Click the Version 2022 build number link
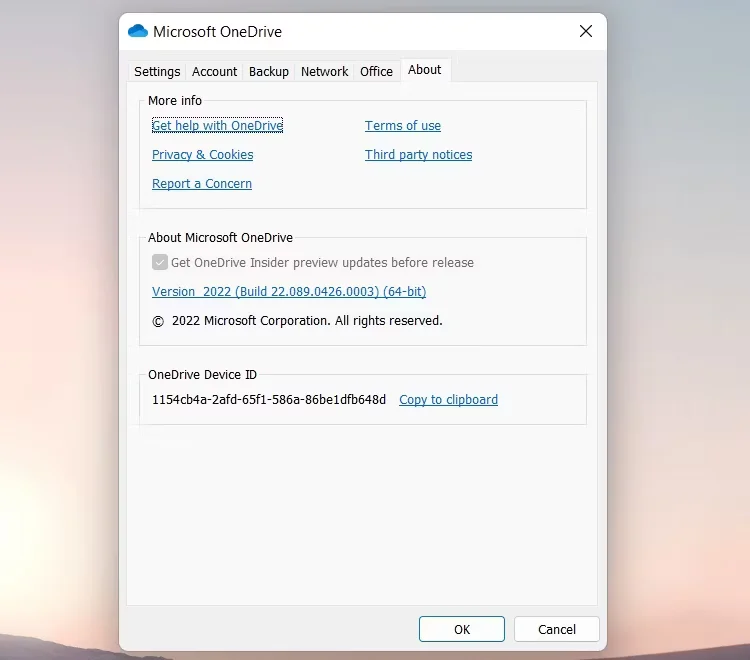 289,291
